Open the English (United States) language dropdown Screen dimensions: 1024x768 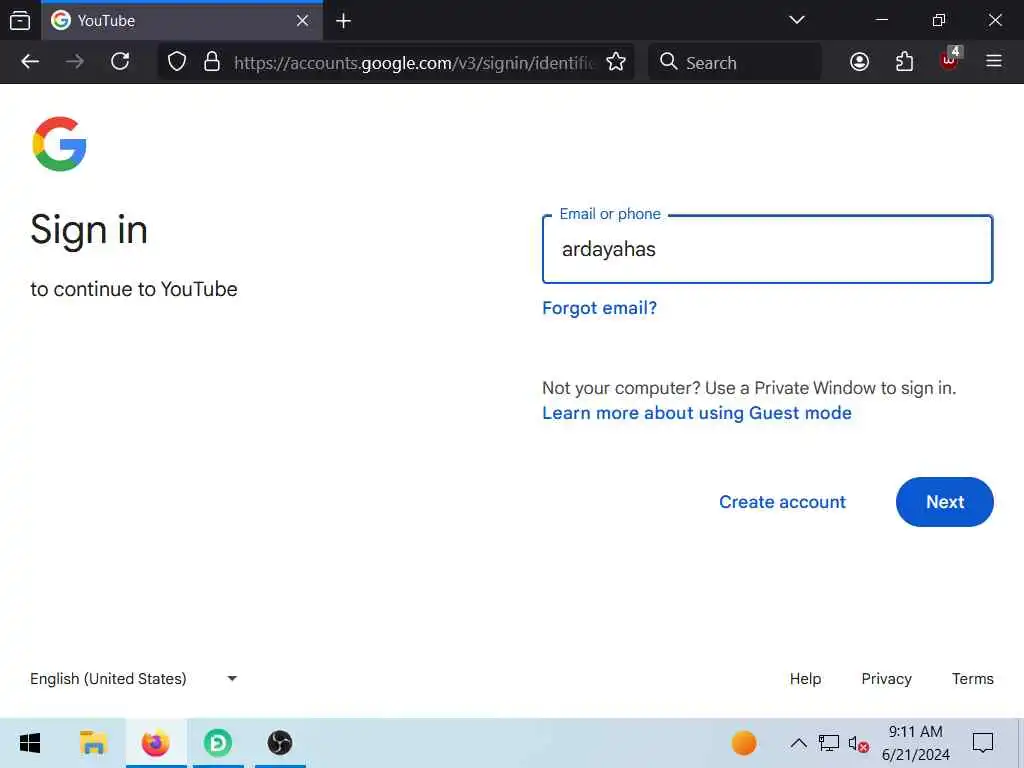click(134, 679)
